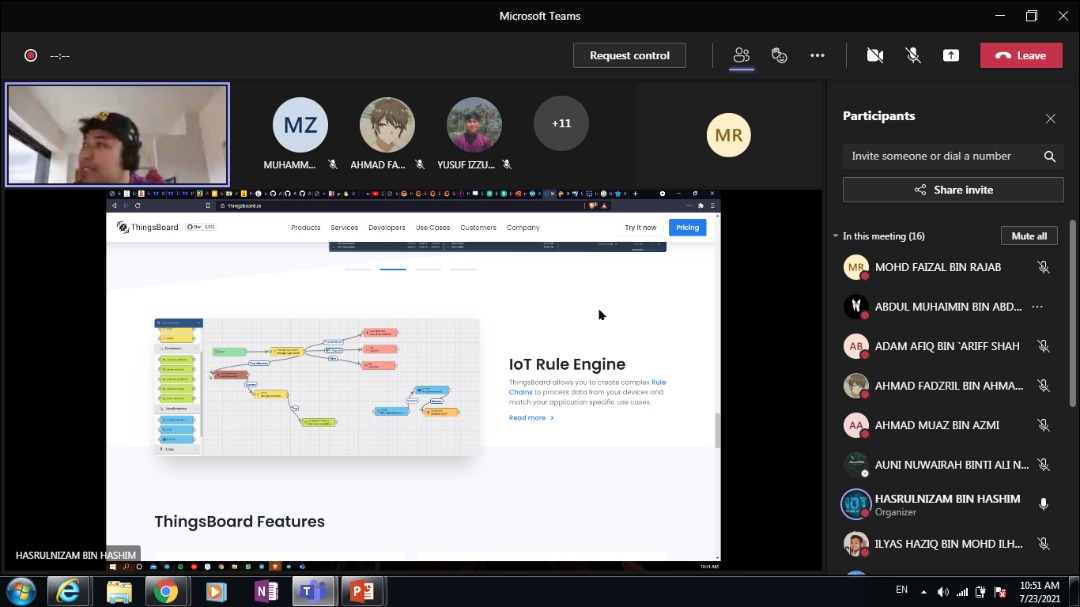Image resolution: width=1080 pixels, height=607 pixels.
Task: Select Hasrulnizam's video thumbnail
Action: tap(118, 134)
